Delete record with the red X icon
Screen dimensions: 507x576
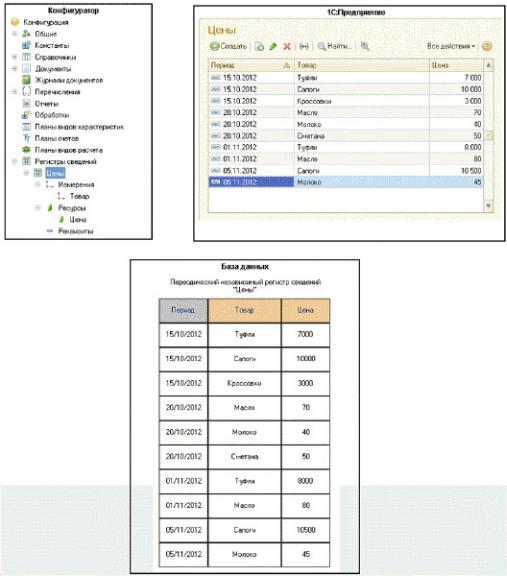point(287,46)
